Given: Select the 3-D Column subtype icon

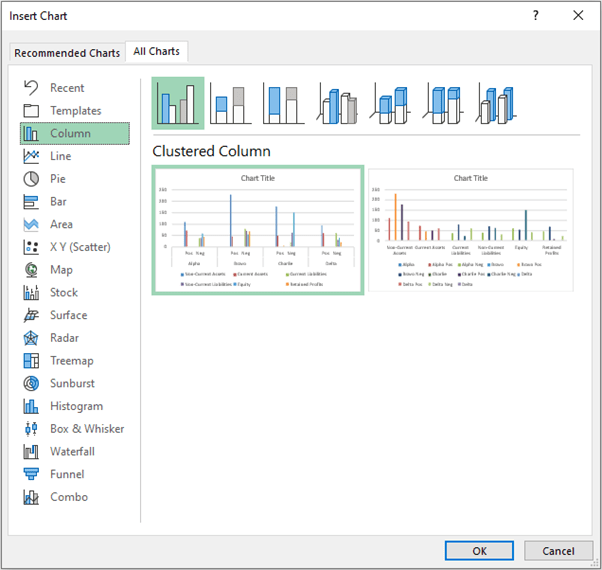Looking at the screenshot, I should [x=496, y=104].
